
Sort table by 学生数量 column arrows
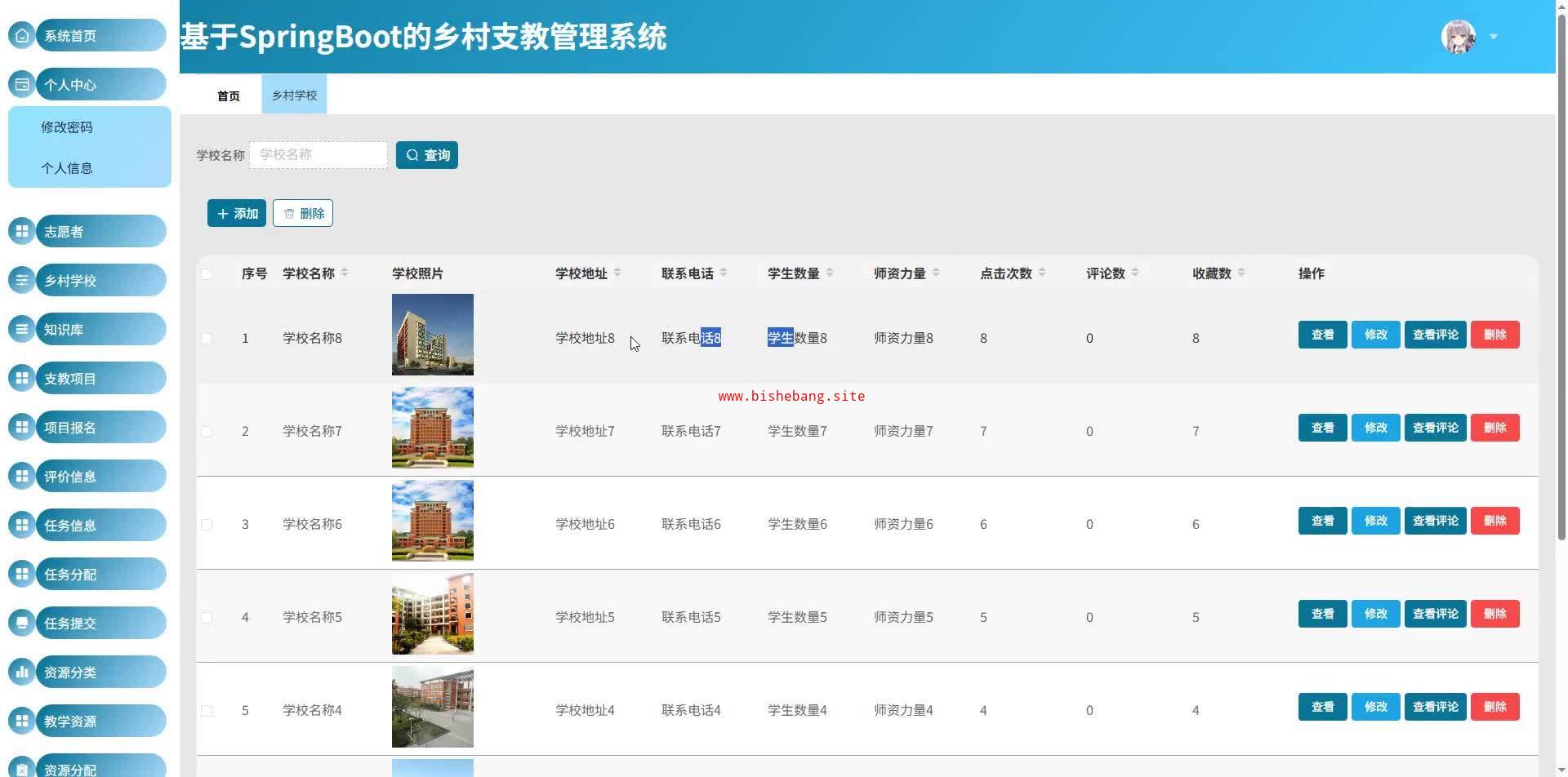click(x=830, y=273)
